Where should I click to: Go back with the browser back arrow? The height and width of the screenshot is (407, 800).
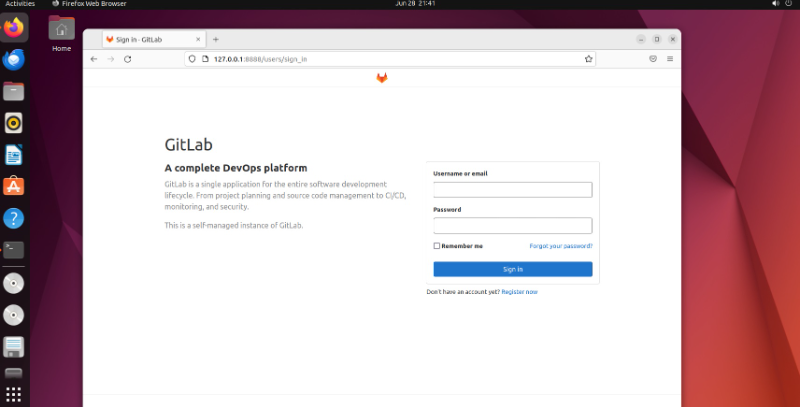tap(94, 59)
